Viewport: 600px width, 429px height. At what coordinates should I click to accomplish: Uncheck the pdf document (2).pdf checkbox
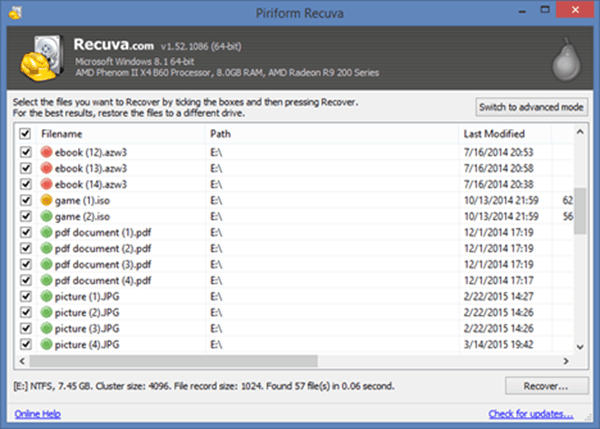pos(26,248)
